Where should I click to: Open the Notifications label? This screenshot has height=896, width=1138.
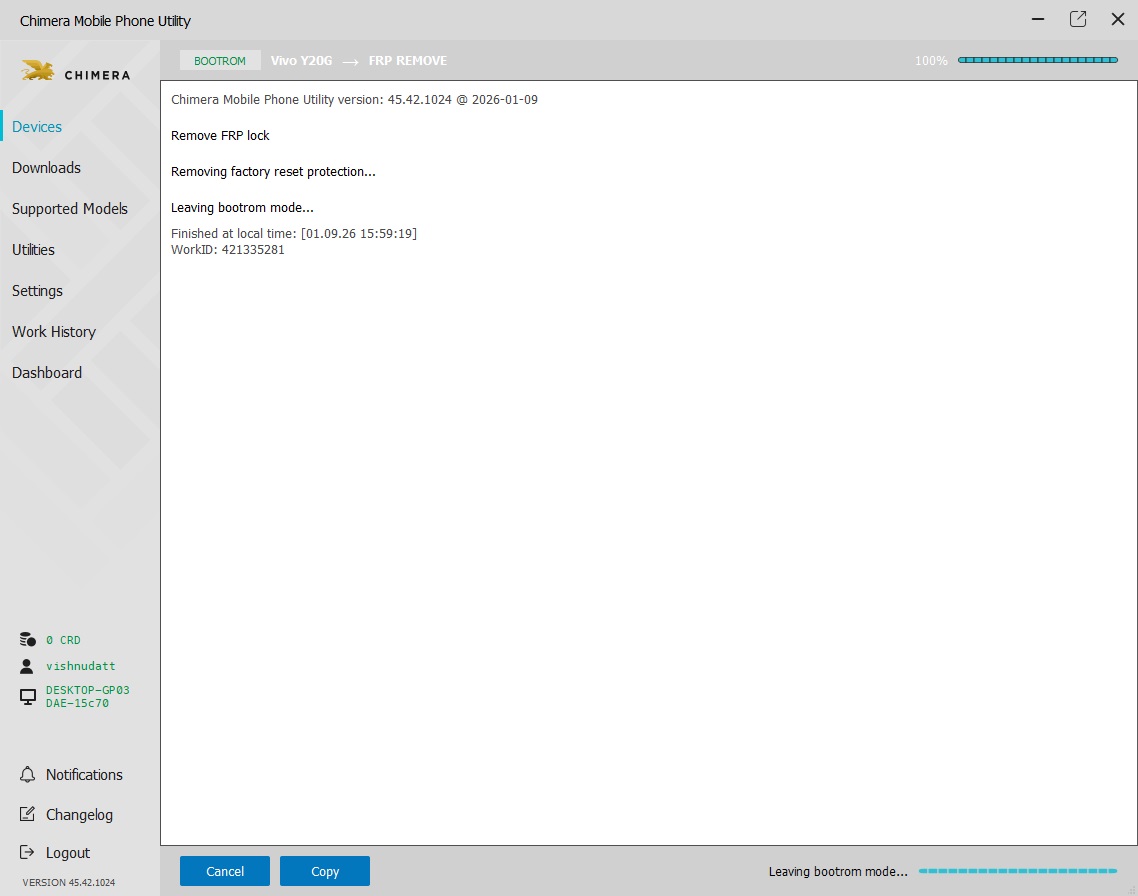pyautogui.click(x=84, y=775)
